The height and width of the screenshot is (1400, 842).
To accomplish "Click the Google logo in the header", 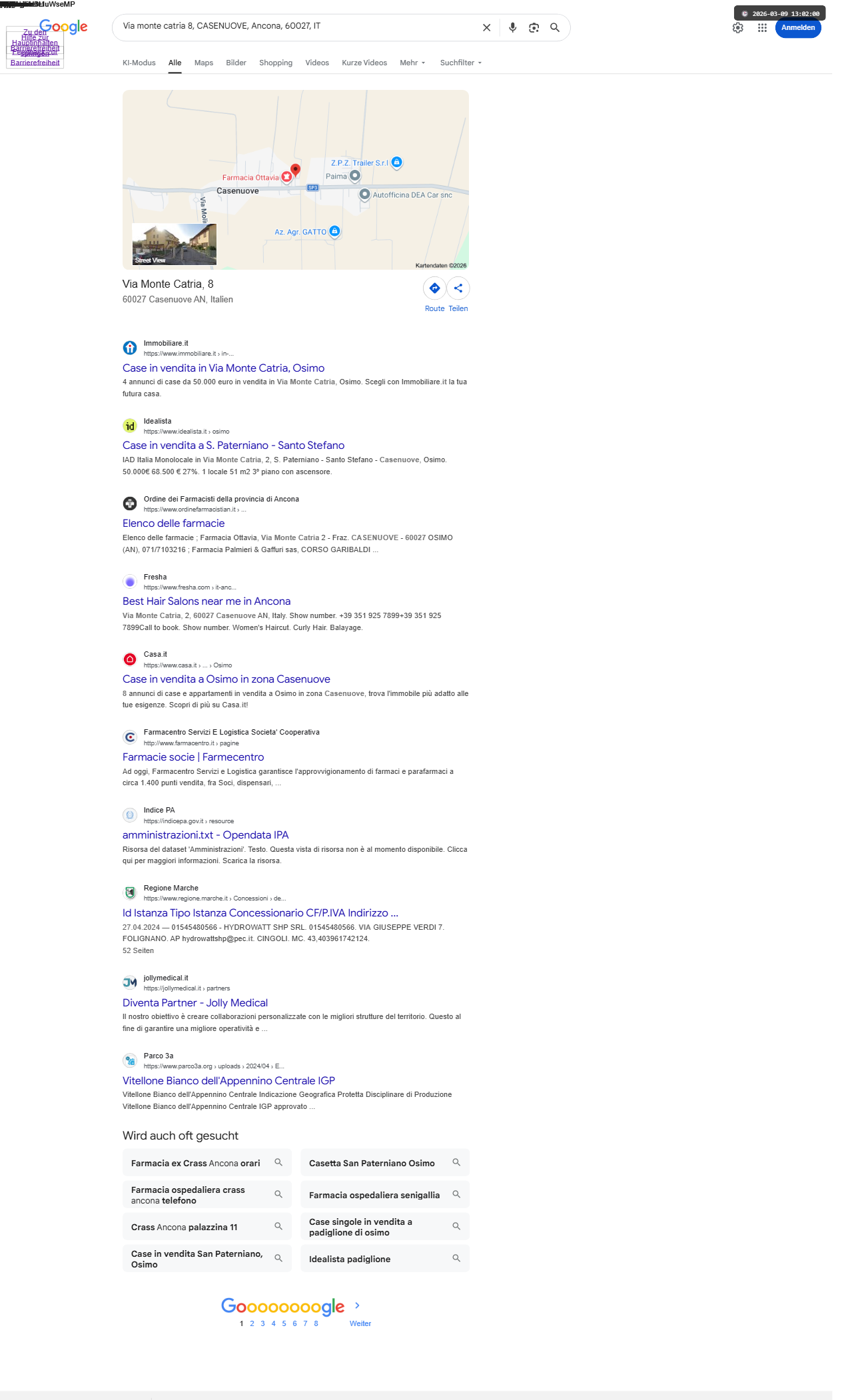I will [x=63, y=27].
